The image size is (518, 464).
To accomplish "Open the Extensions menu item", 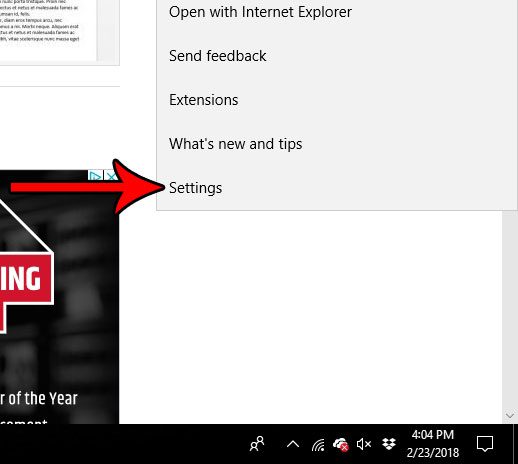I will [x=337, y=100].
